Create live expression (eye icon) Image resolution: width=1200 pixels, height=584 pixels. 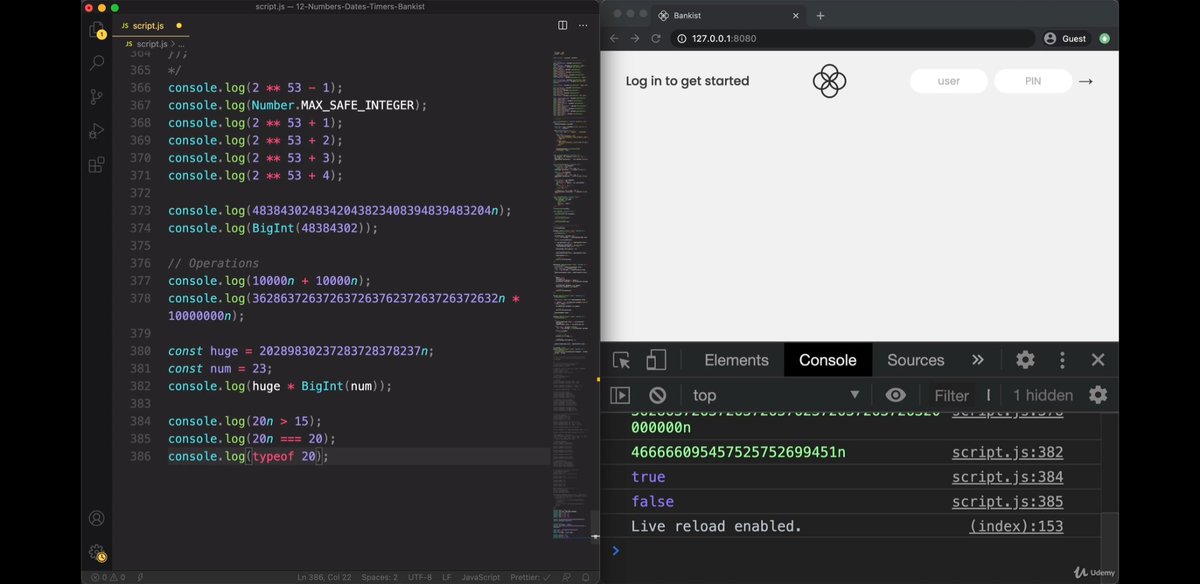[895, 395]
